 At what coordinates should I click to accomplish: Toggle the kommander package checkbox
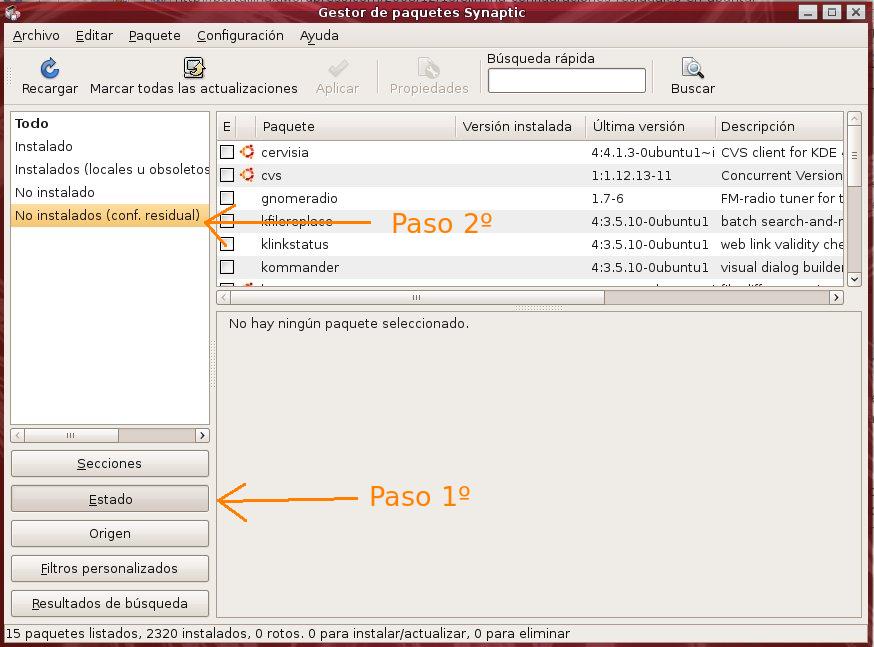pyautogui.click(x=227, y=267)
